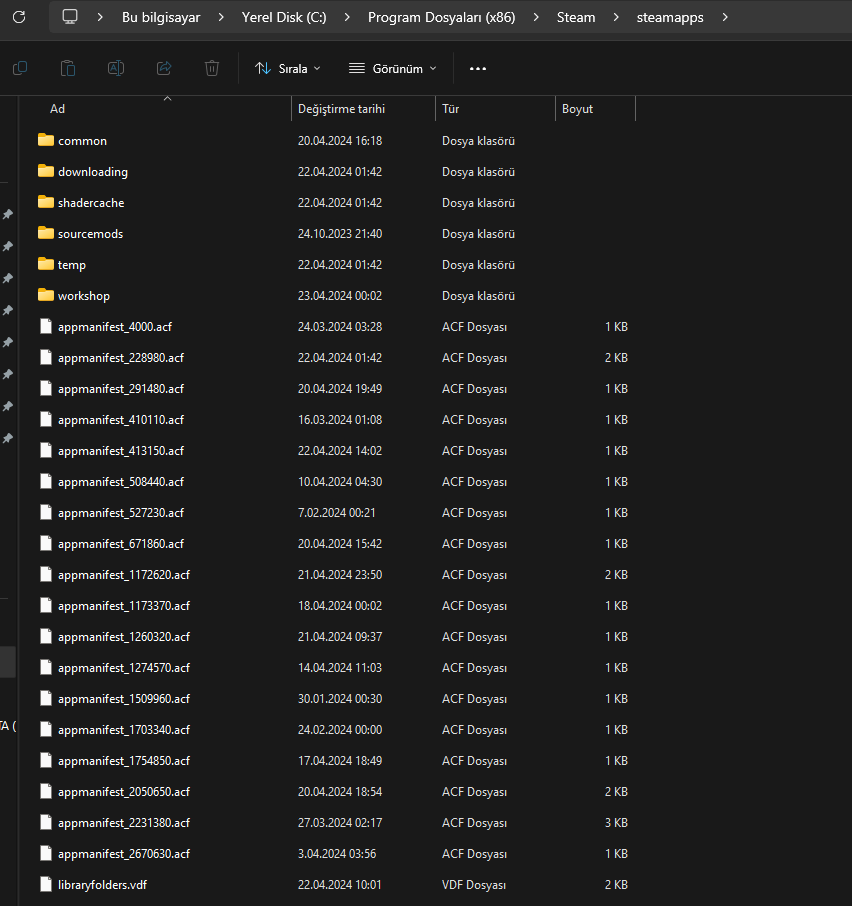The width and height of the screenshot is (852, 906).
Task: Click VDF Dosyası type of libraryfolders.vdf
Action: click(474, 885)
